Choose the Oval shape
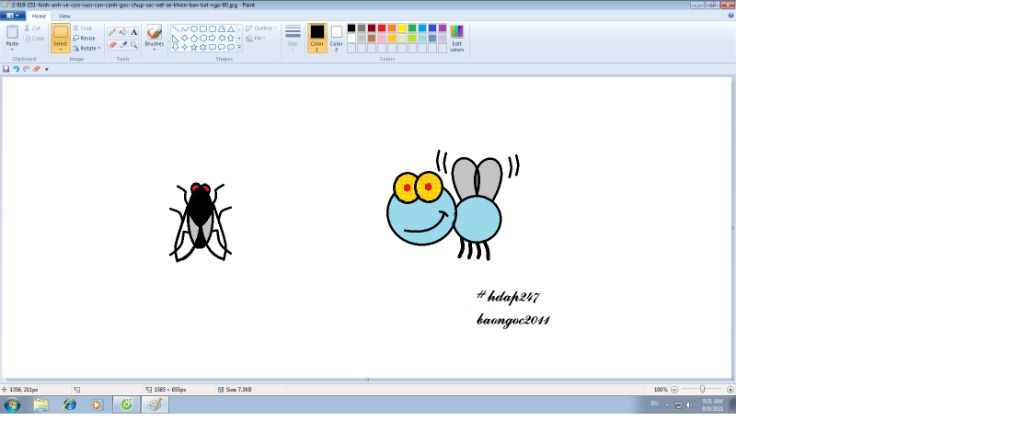The image size is (1024, 432). pyautogui.click(x=194, y=29)
